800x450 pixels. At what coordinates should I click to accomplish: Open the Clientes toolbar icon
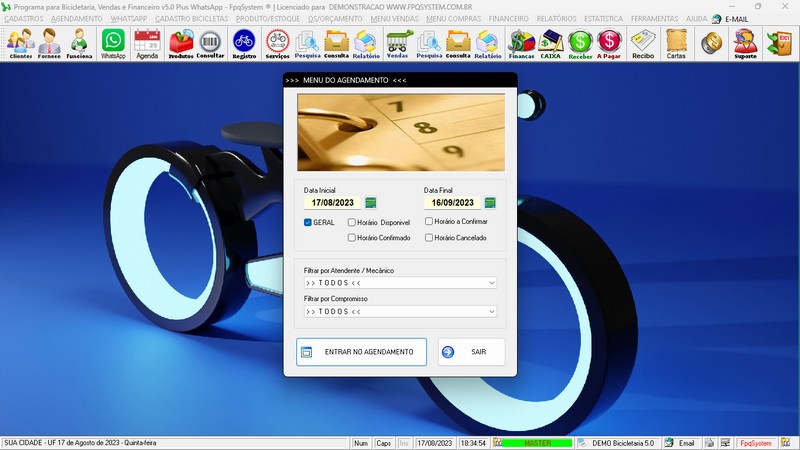pos(20,43)
